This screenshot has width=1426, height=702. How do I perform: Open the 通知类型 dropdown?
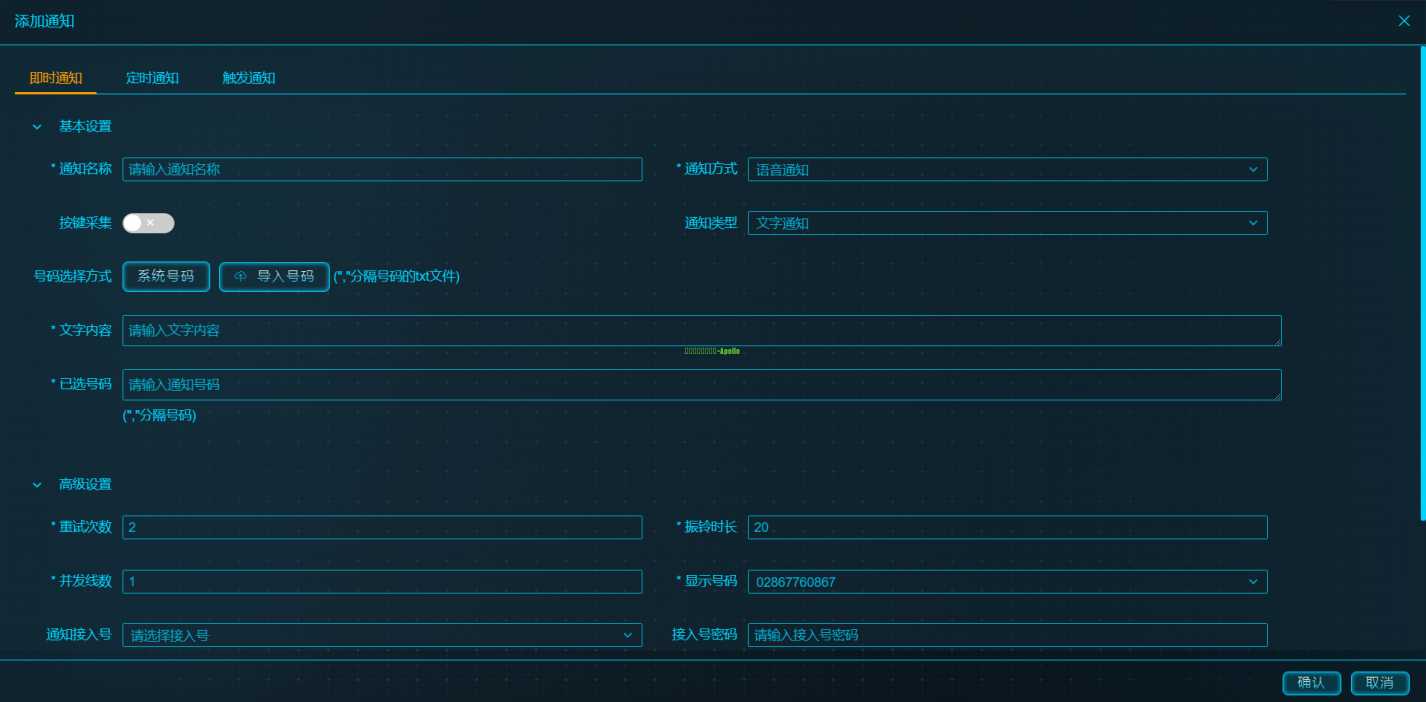[1007, 223]
